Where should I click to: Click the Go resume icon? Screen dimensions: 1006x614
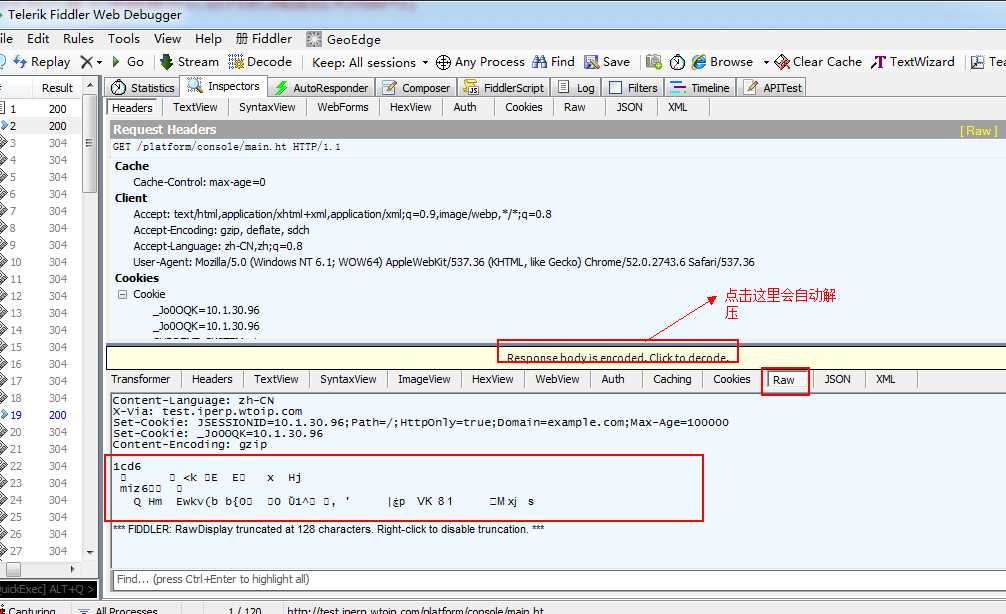click(x=116, y=62)
